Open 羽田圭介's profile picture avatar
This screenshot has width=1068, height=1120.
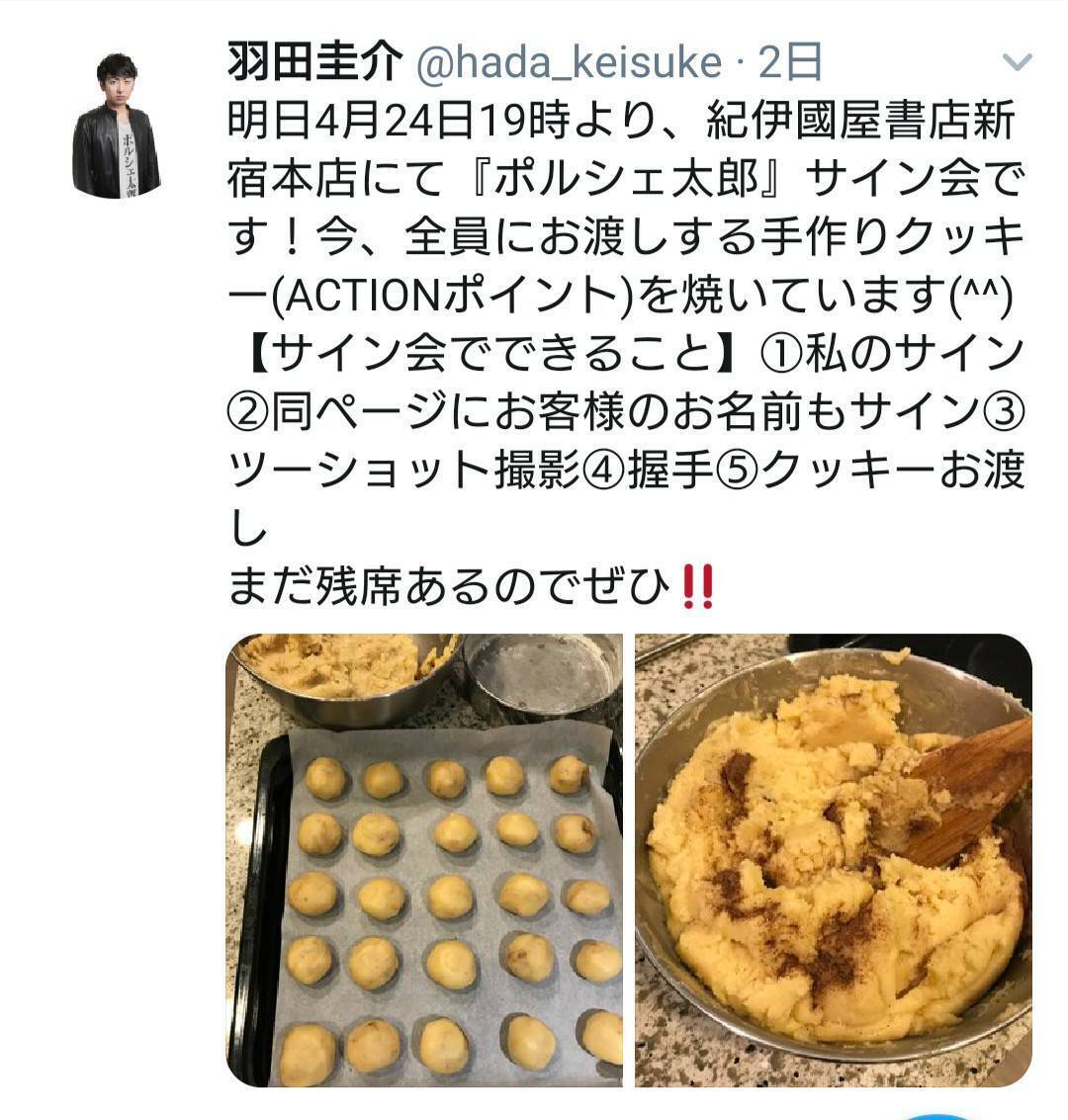116,126
